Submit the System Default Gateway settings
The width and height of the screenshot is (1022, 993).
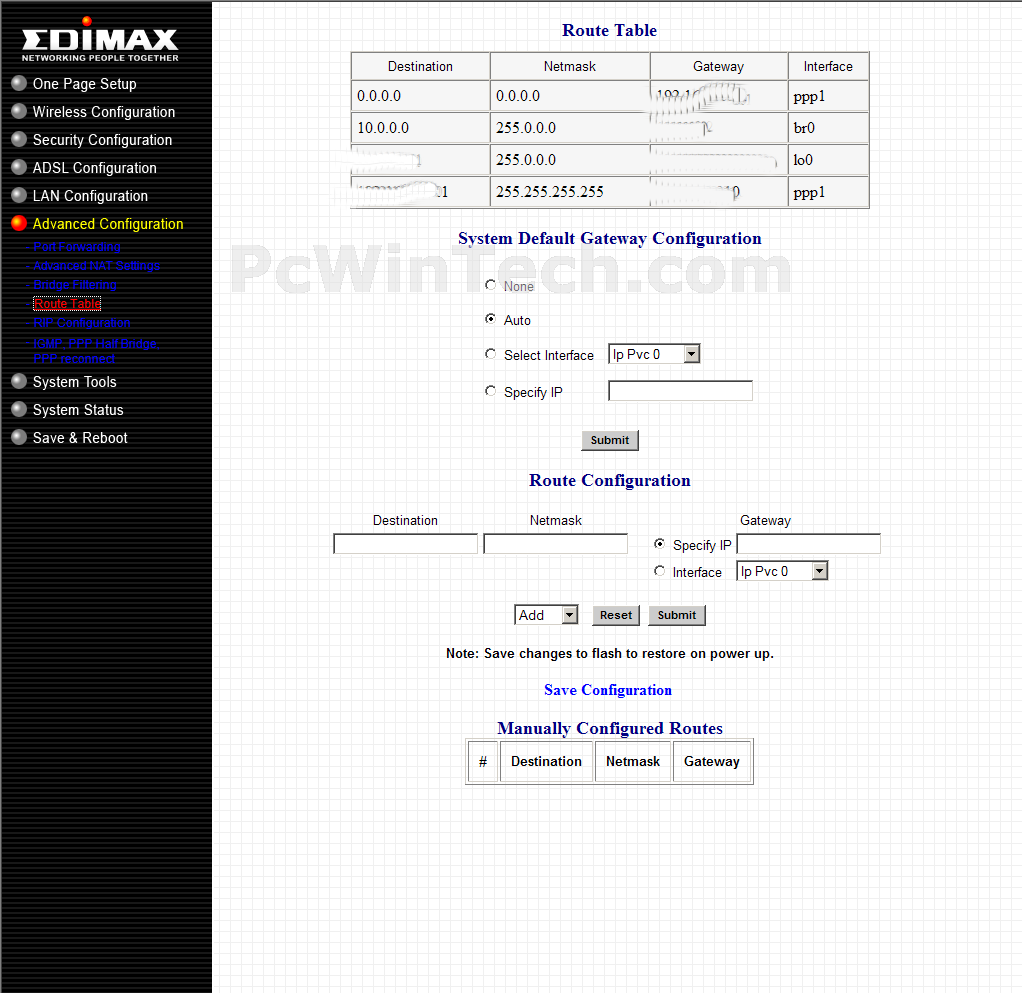pos(609,440)
